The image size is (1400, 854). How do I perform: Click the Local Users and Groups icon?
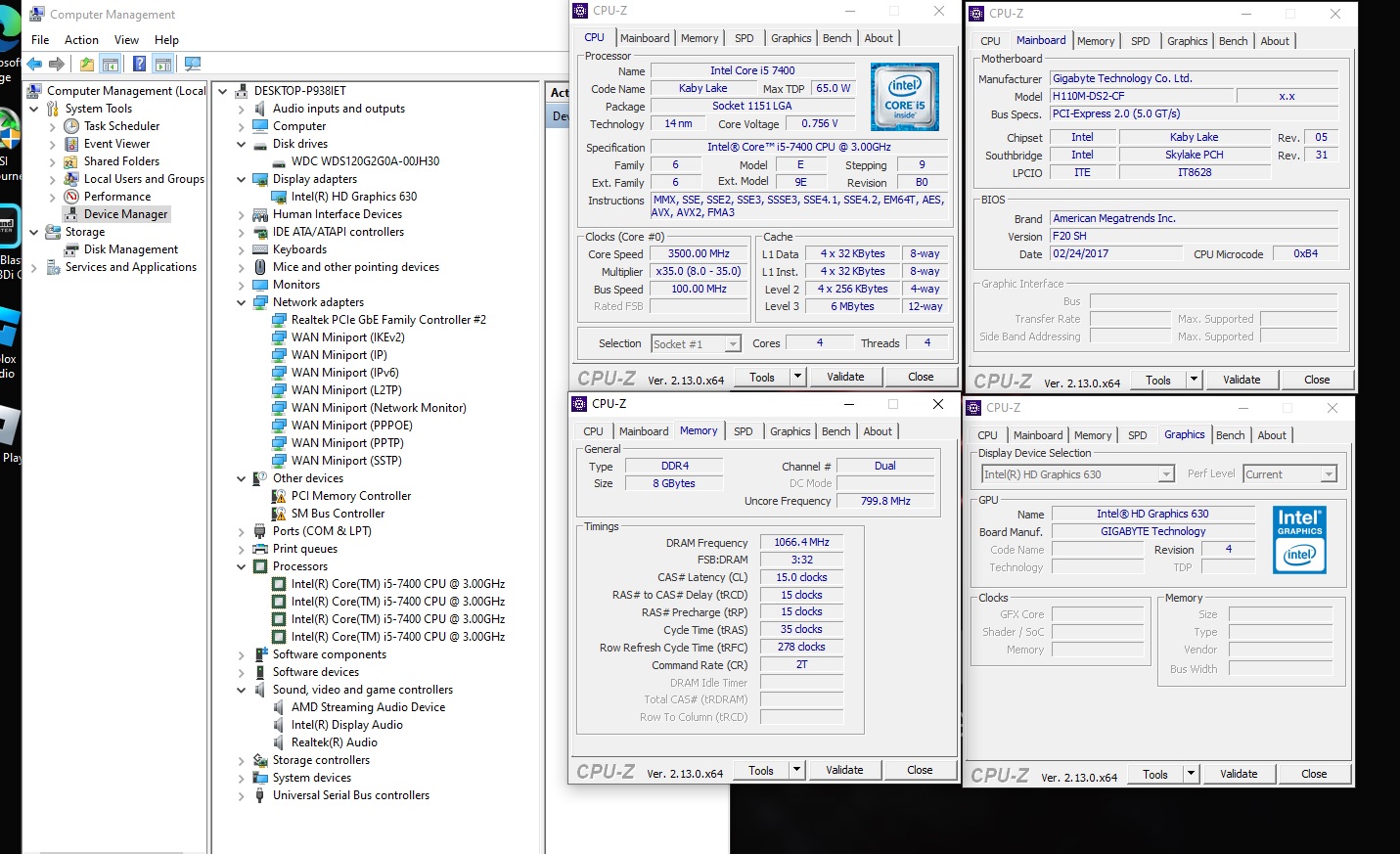coord(71,179)
